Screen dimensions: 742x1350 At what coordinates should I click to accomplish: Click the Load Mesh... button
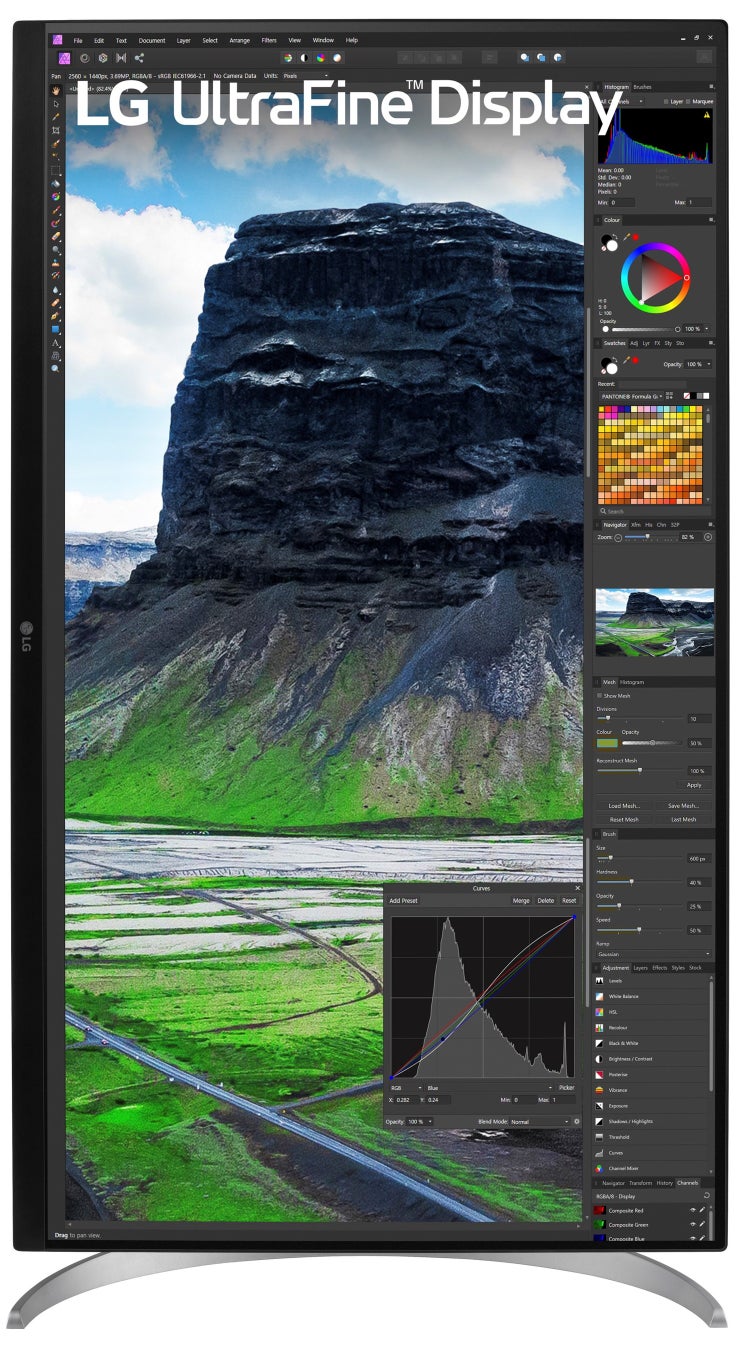coord(624,806)
